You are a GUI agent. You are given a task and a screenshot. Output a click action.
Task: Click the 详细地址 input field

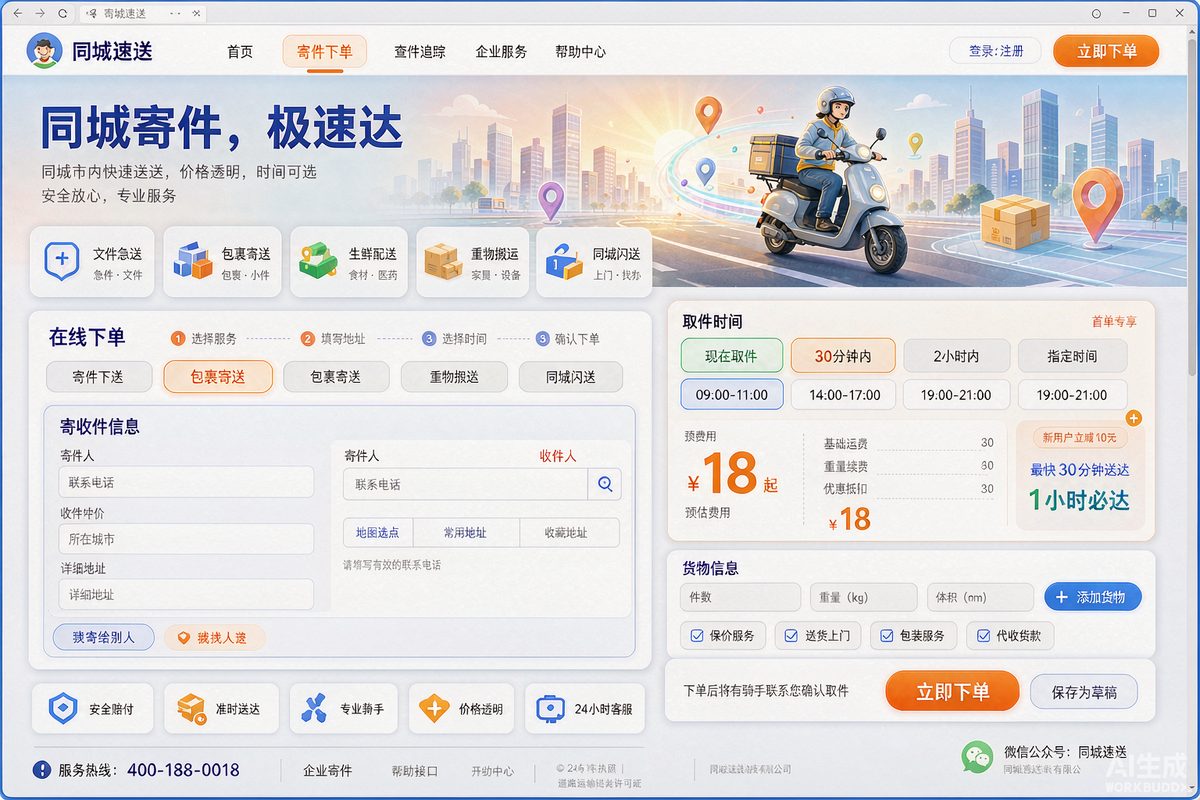point(186,594)
